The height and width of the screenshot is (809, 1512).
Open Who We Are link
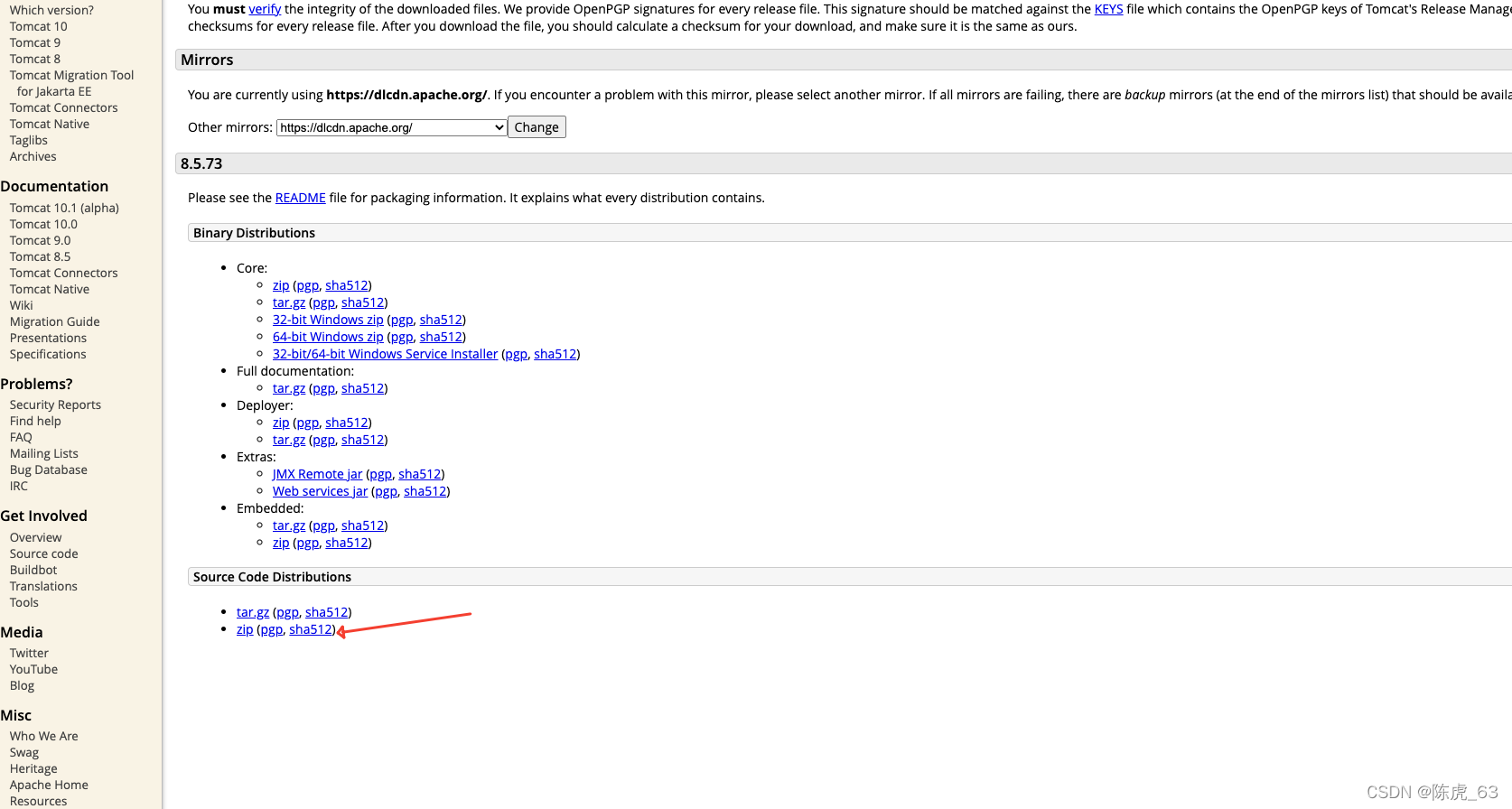[x=43, y=736]
